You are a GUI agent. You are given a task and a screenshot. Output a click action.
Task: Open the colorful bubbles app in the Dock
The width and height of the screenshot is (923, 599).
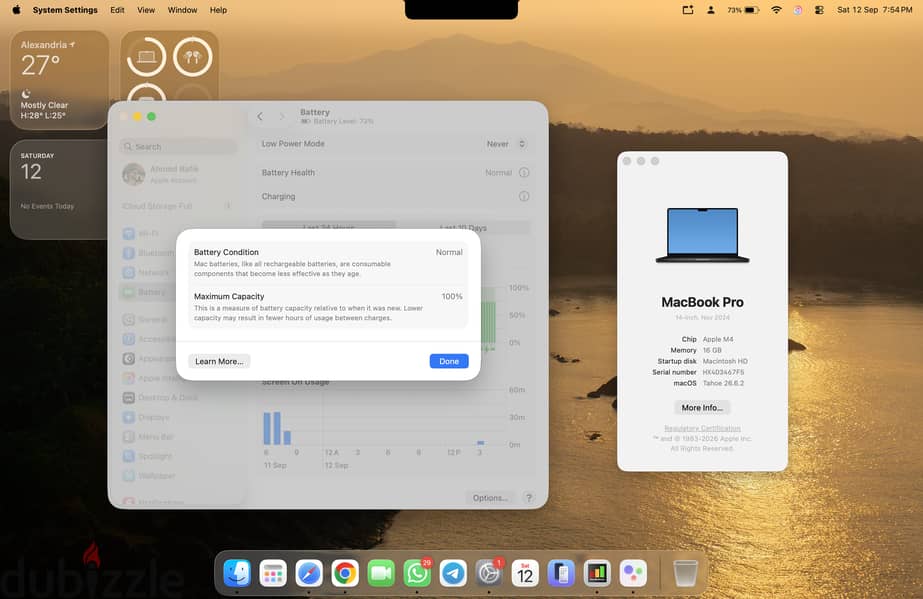(633, 573)
